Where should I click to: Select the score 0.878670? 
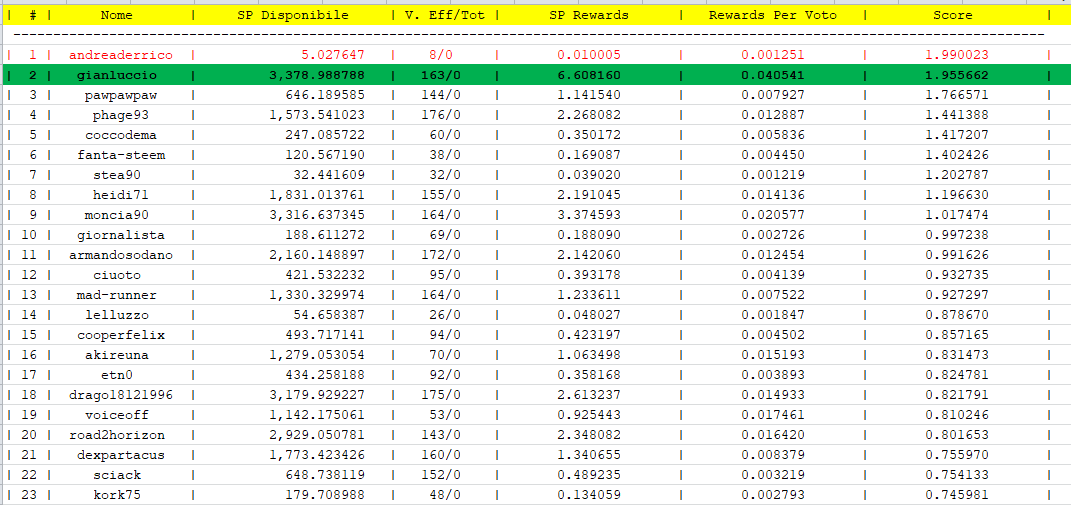point(956,316)
